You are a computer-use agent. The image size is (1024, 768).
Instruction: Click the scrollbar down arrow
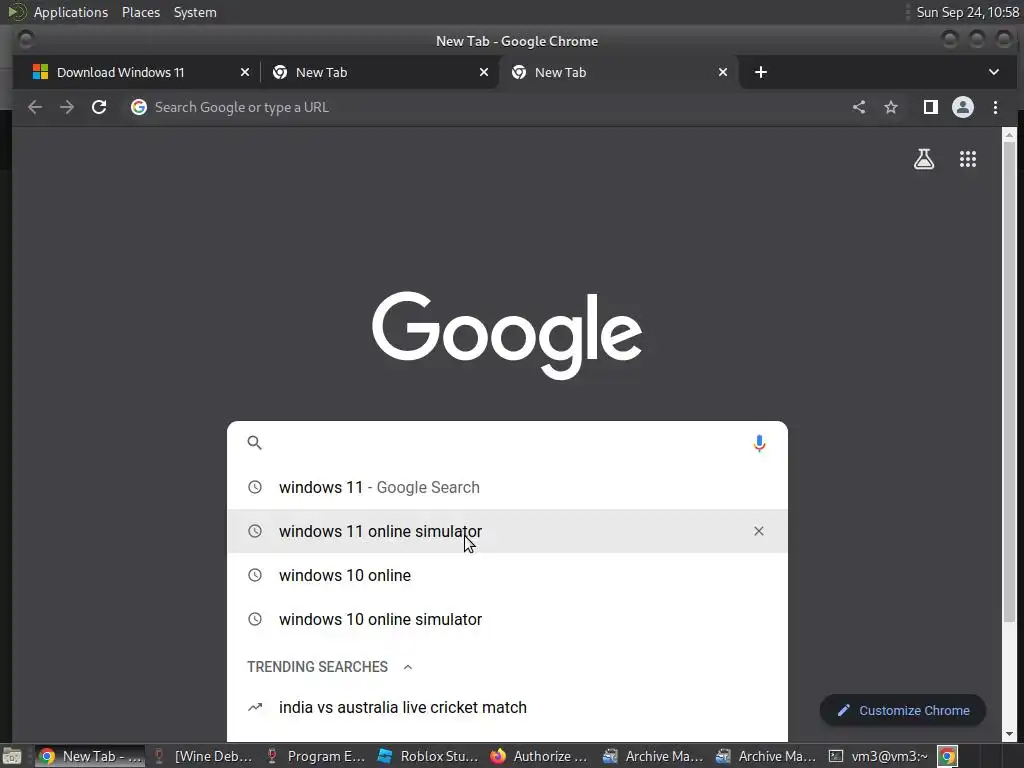click(1009, 734)
